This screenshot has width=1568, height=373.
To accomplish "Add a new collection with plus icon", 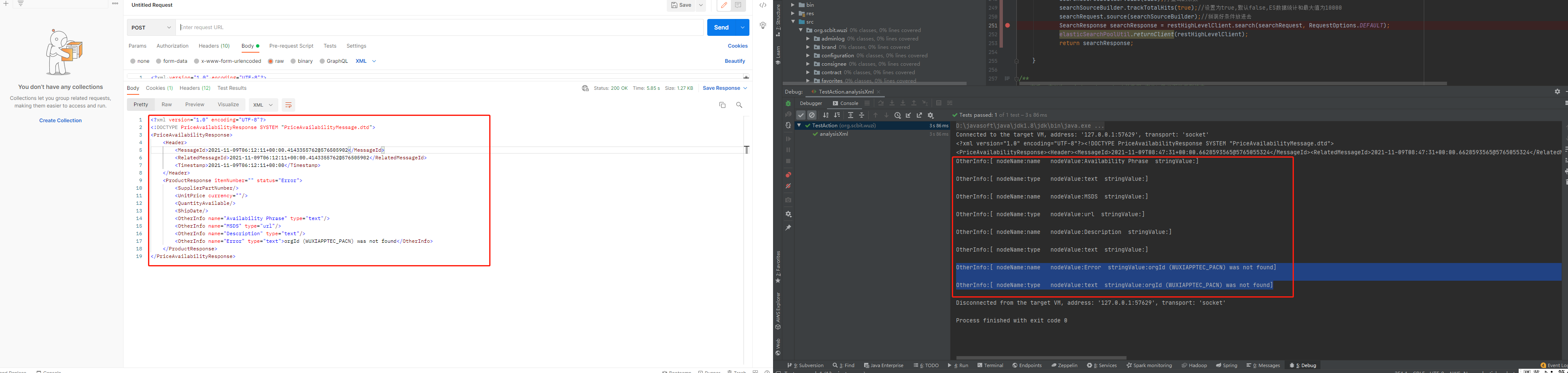I will (6, 3).
